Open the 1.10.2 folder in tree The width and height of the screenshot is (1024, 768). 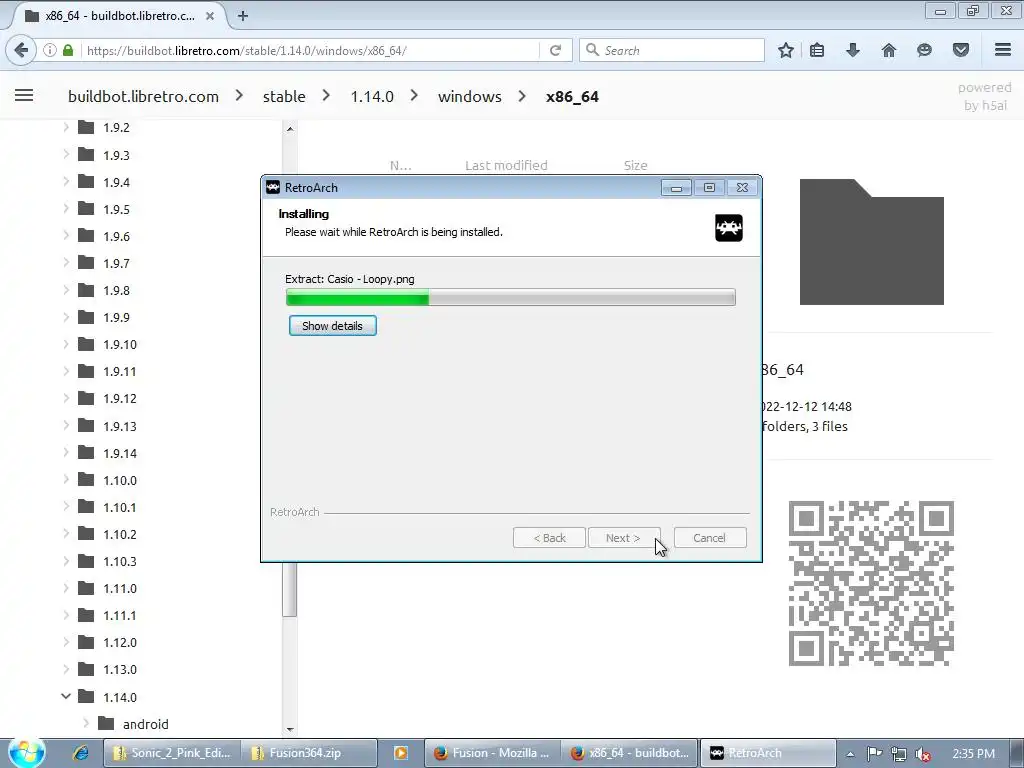[120, 534]
